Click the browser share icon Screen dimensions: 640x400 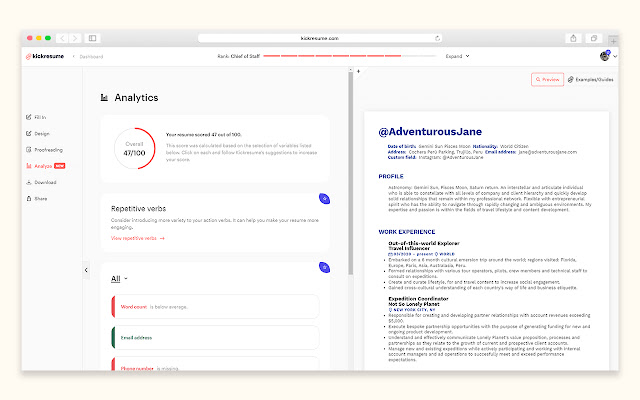(573, 38)
